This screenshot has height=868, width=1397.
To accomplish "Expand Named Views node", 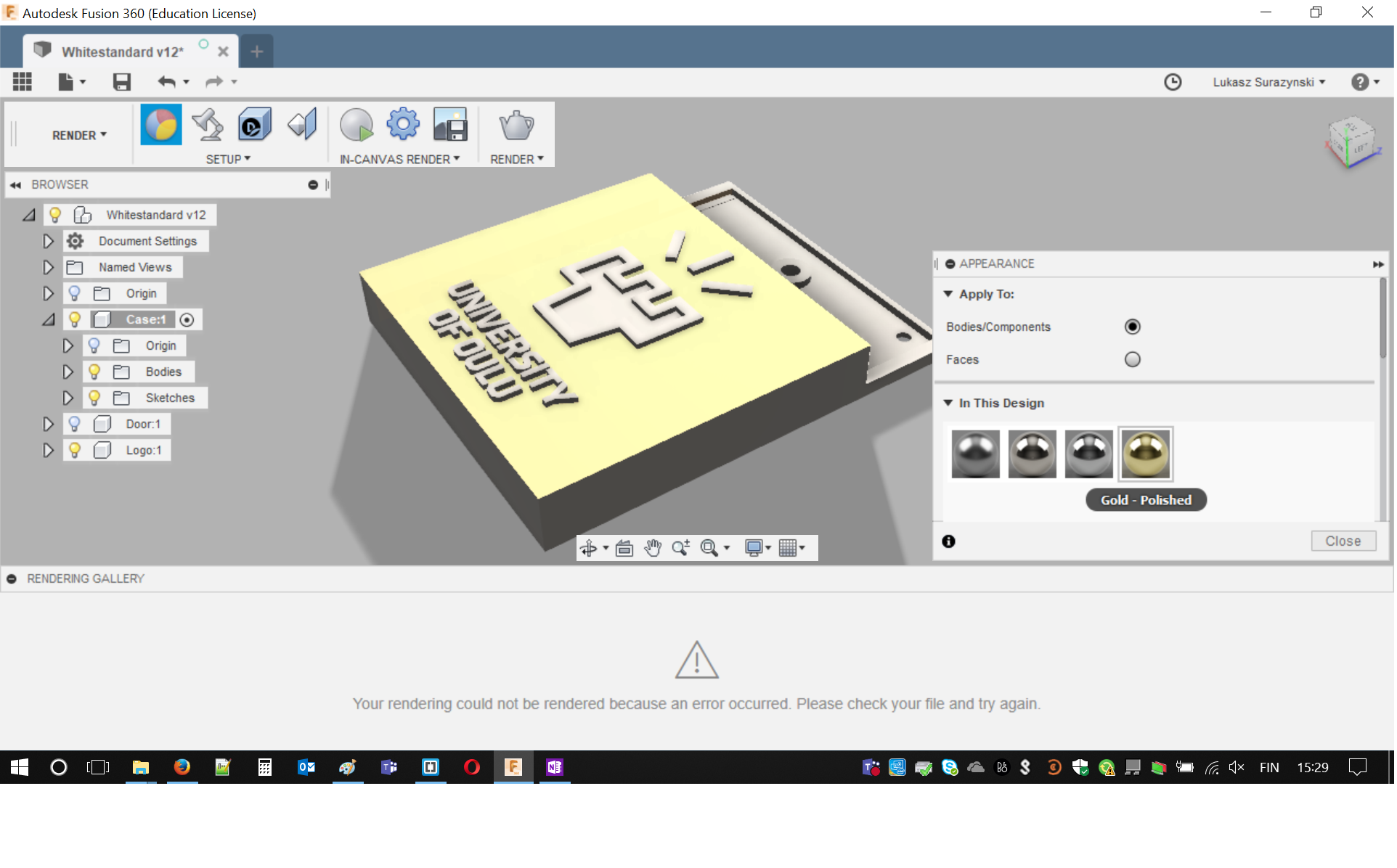I will tap(48, 268).
